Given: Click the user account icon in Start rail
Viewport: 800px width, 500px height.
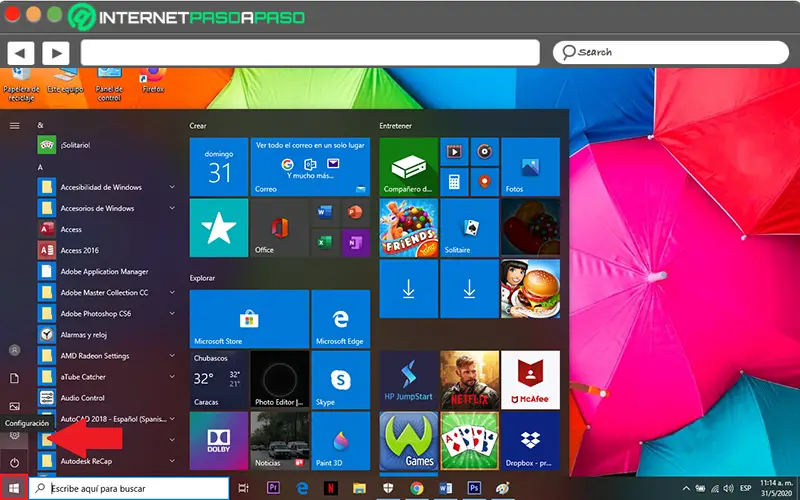Looking at the screenshot, I should pos(14,350).
